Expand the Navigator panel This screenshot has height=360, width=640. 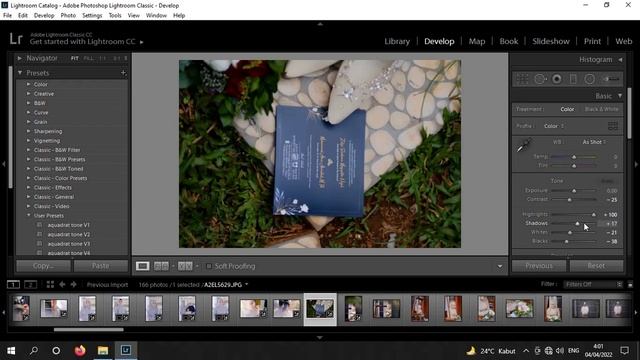coord(19,58)
